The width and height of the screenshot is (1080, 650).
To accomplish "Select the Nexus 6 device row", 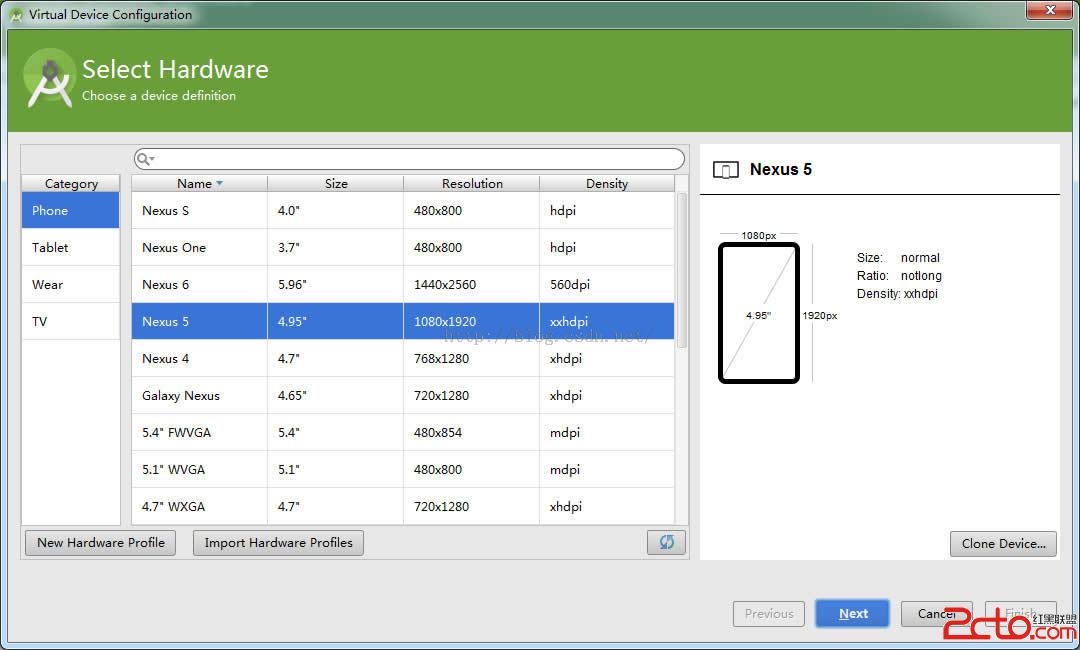I will (402, 285).
